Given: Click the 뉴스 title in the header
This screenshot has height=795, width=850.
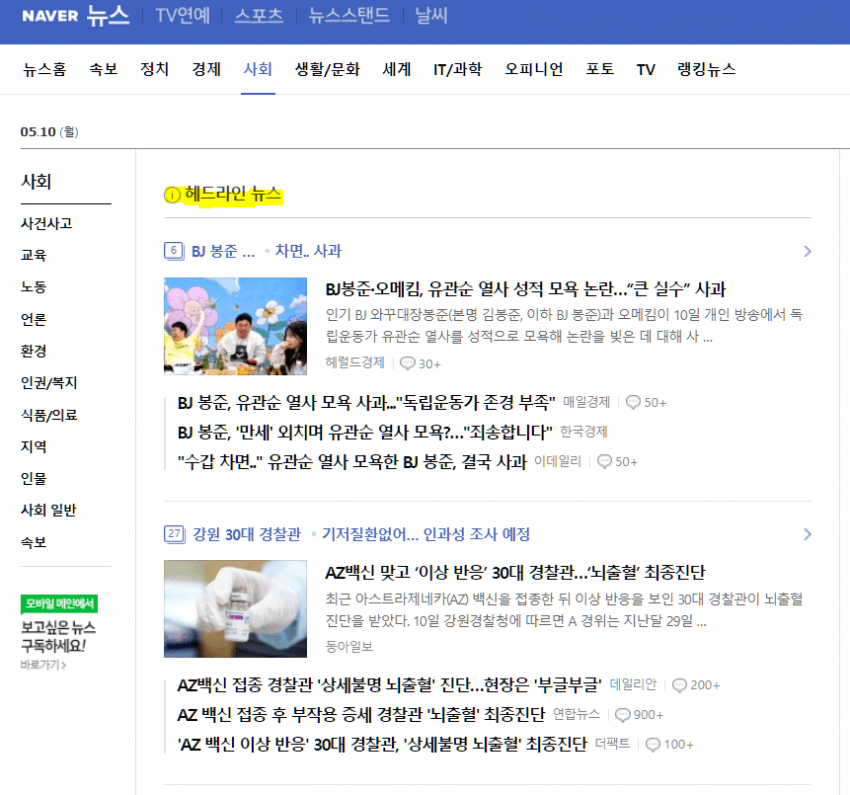Looking at the screenshot, I should tap(108, 15).
